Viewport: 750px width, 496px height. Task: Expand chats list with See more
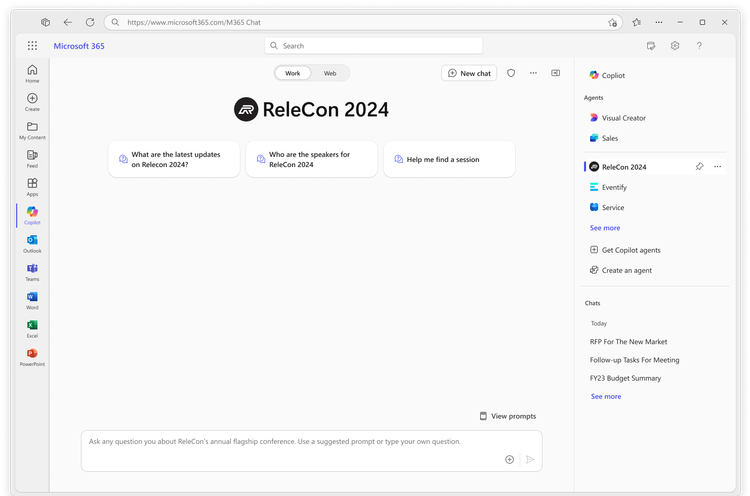click(x=606, y=396)
